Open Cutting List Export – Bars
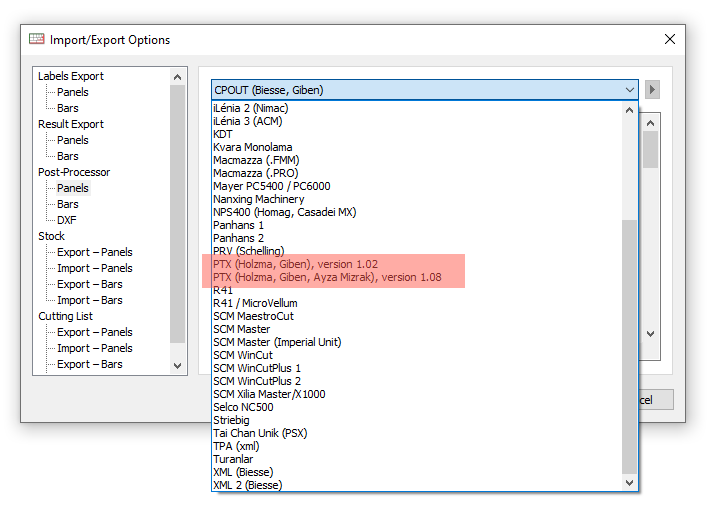This screenshot has width=709, height=520. click(x=90, y=364)
